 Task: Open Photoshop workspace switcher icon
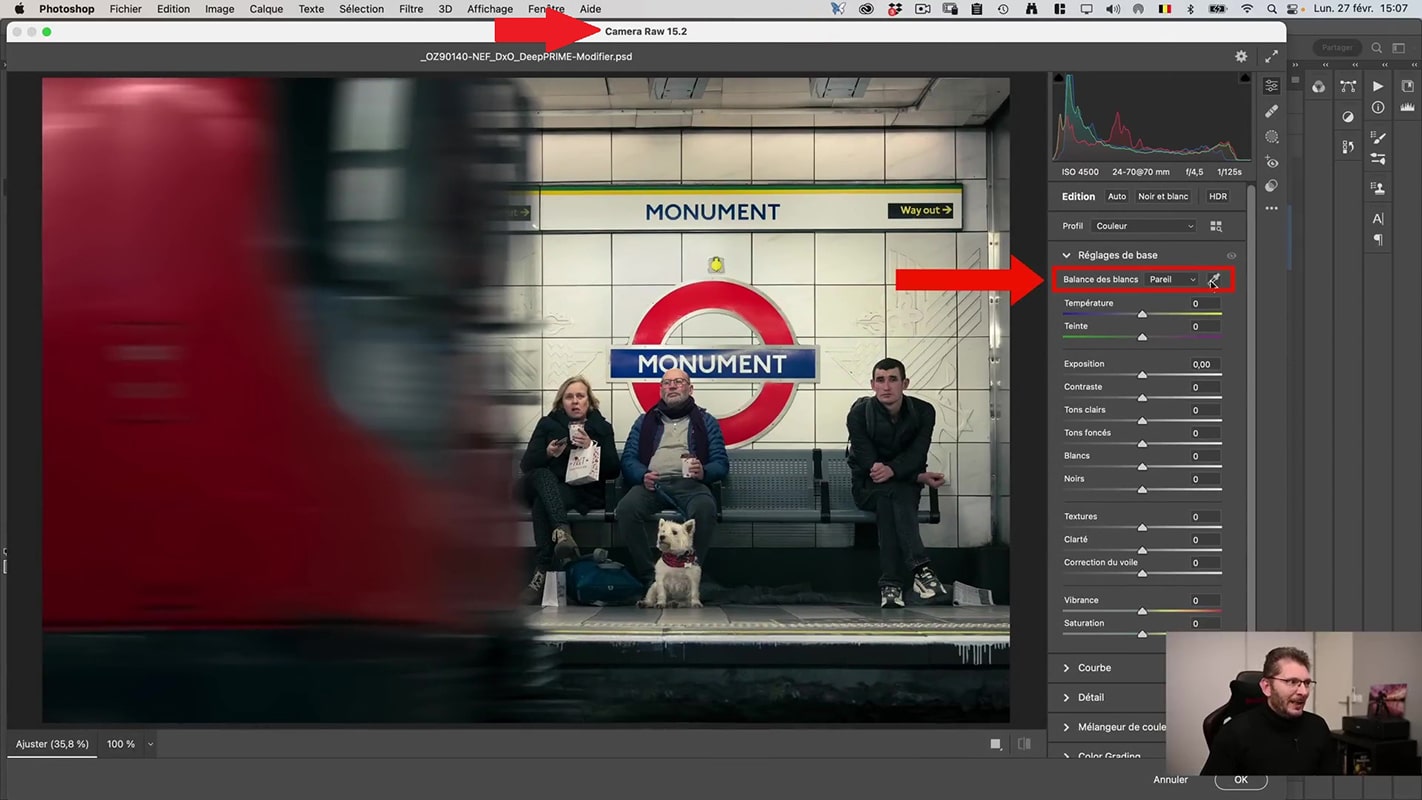(1399, 47)
